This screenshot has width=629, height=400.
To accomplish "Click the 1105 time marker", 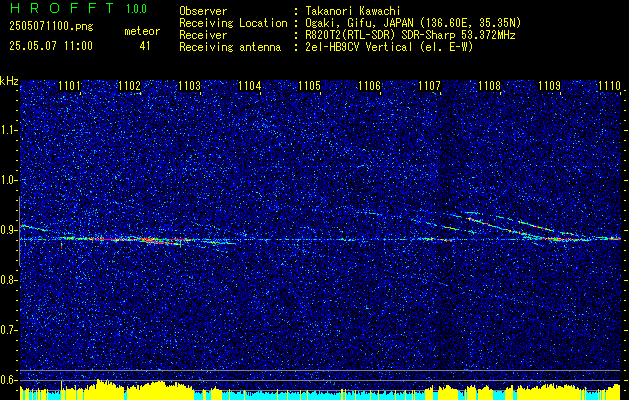I will point(310,86).
